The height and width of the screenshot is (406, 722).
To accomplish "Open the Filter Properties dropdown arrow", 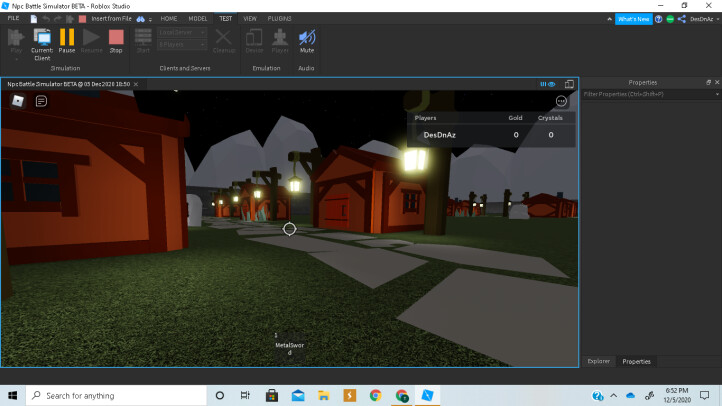I will [x=717, y=94].
